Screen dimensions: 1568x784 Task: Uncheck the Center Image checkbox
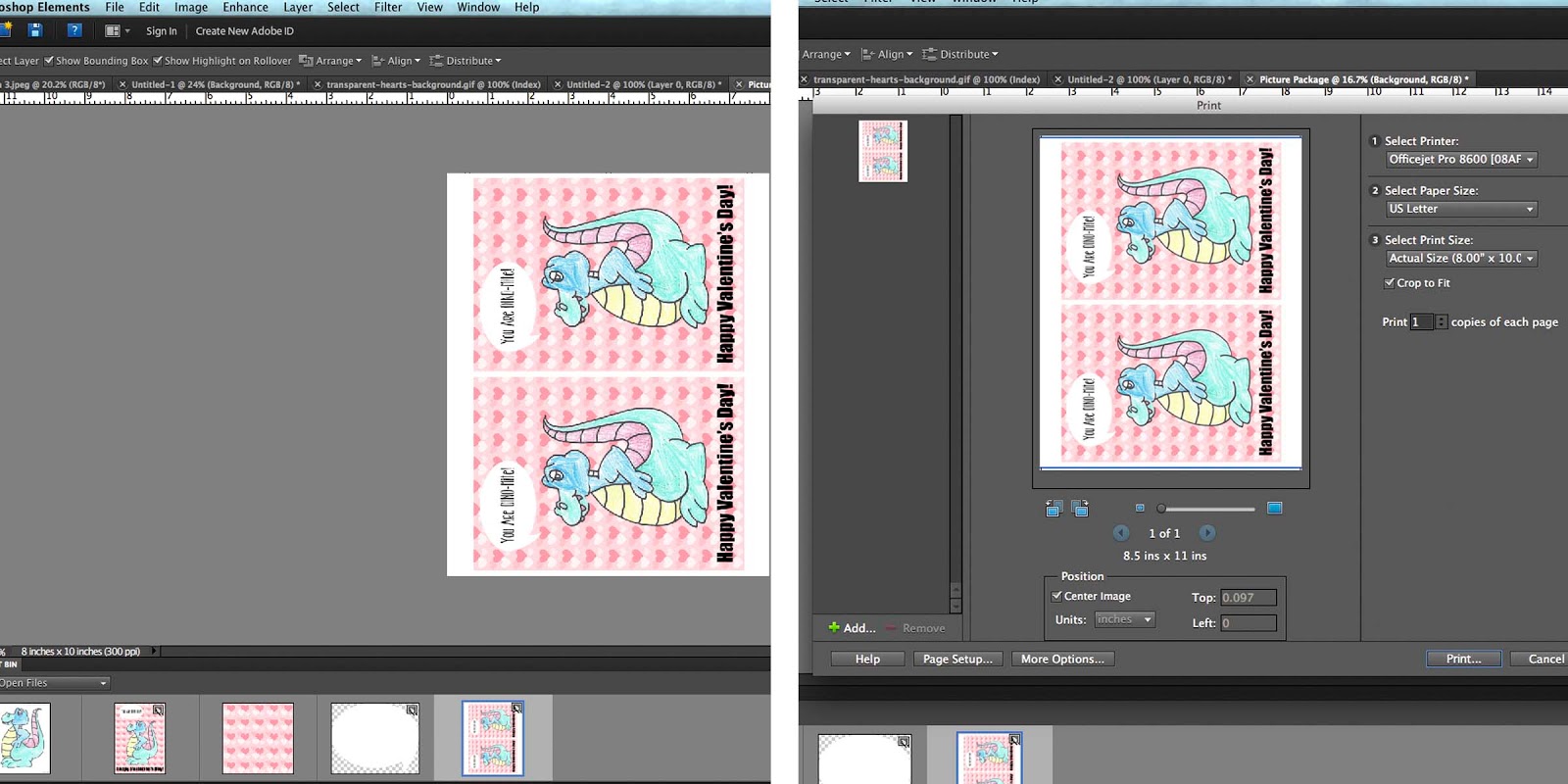(x=1056, y=596)
